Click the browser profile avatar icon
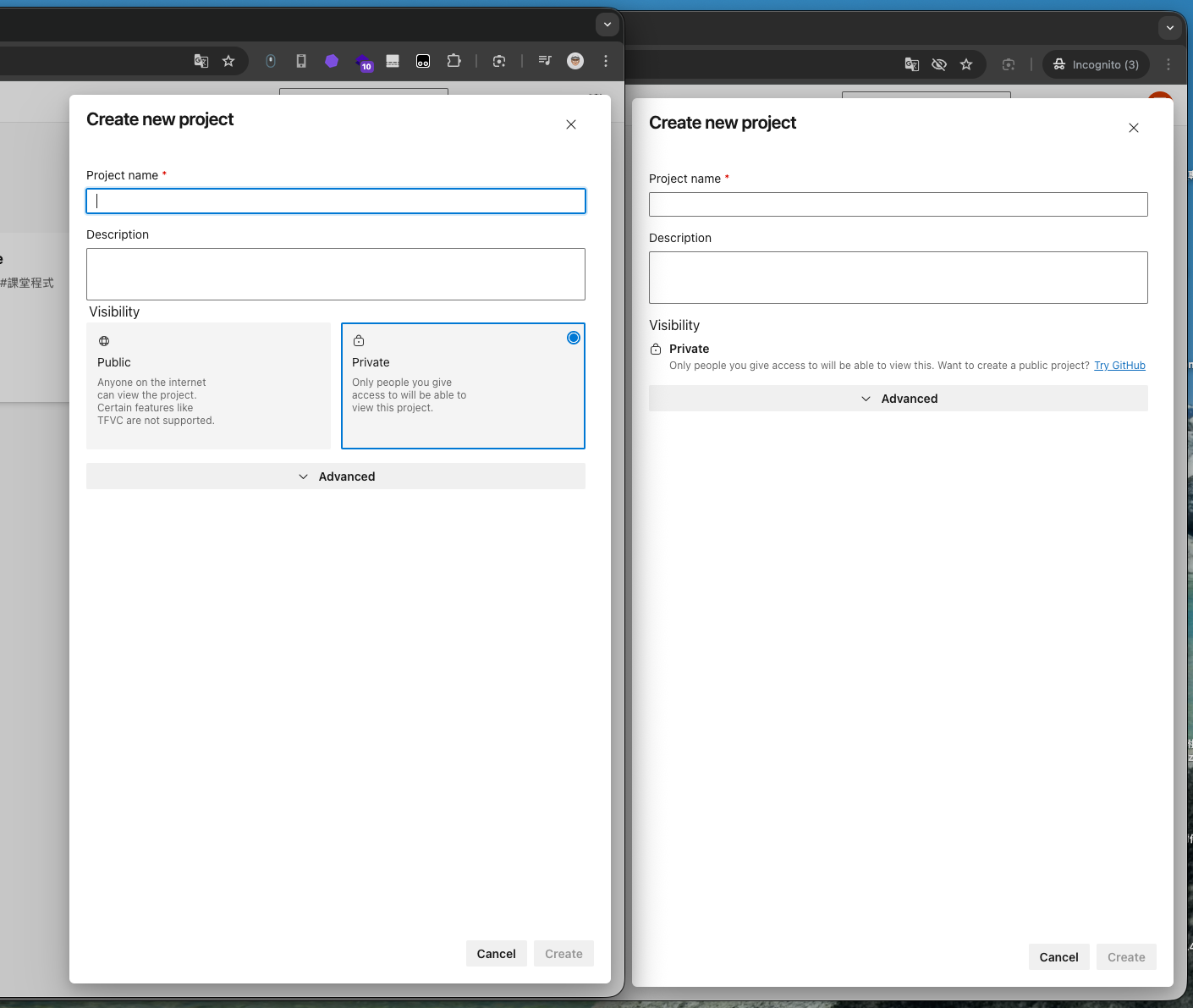 [575, 61]
